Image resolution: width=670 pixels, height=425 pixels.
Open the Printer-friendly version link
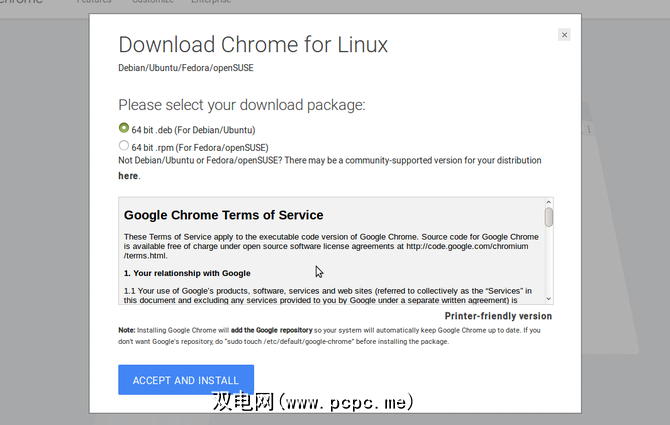tap(498, 316)
